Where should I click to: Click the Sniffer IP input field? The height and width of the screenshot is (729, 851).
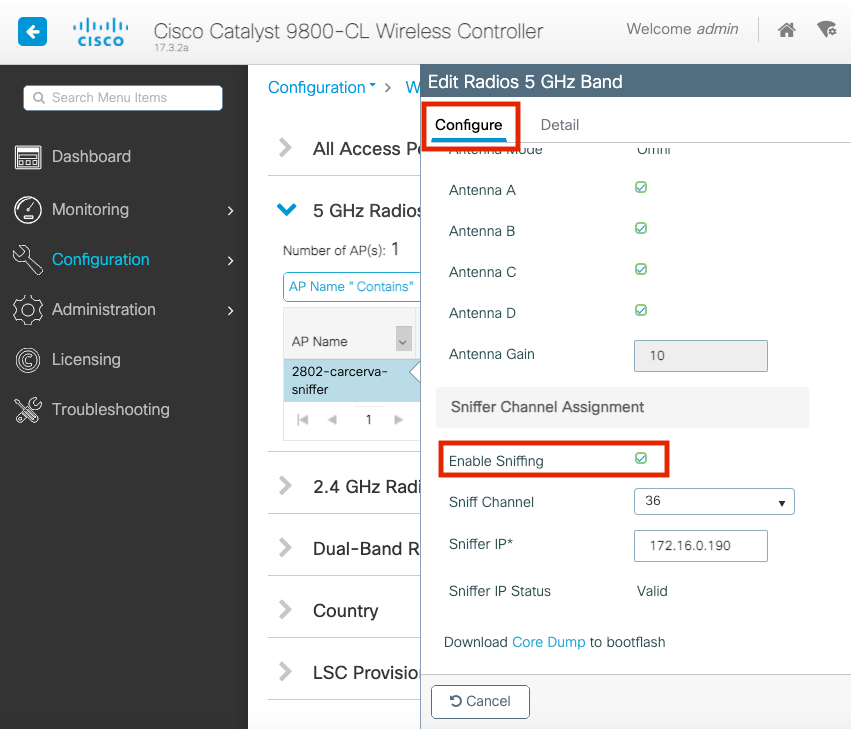[700, 546]
